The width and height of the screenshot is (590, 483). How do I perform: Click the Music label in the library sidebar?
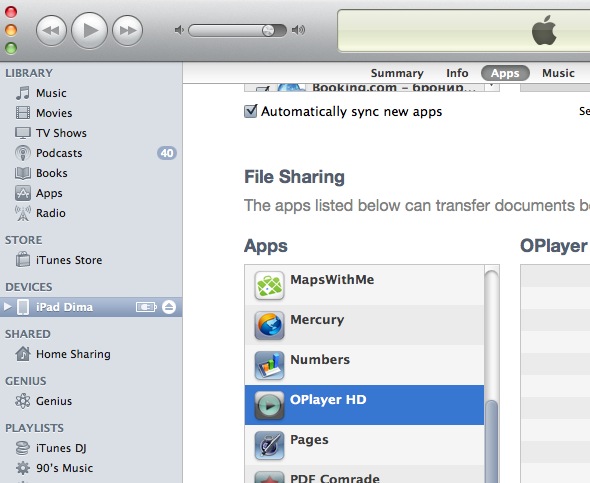[x=51, y=93]
